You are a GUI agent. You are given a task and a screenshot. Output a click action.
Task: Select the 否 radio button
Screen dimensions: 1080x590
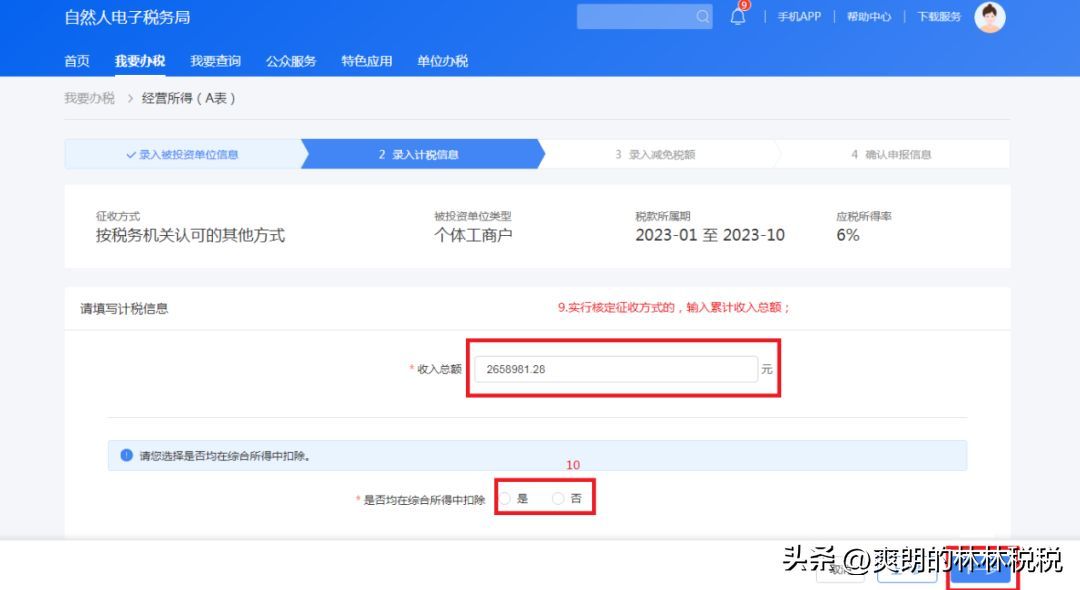point(559,497)
